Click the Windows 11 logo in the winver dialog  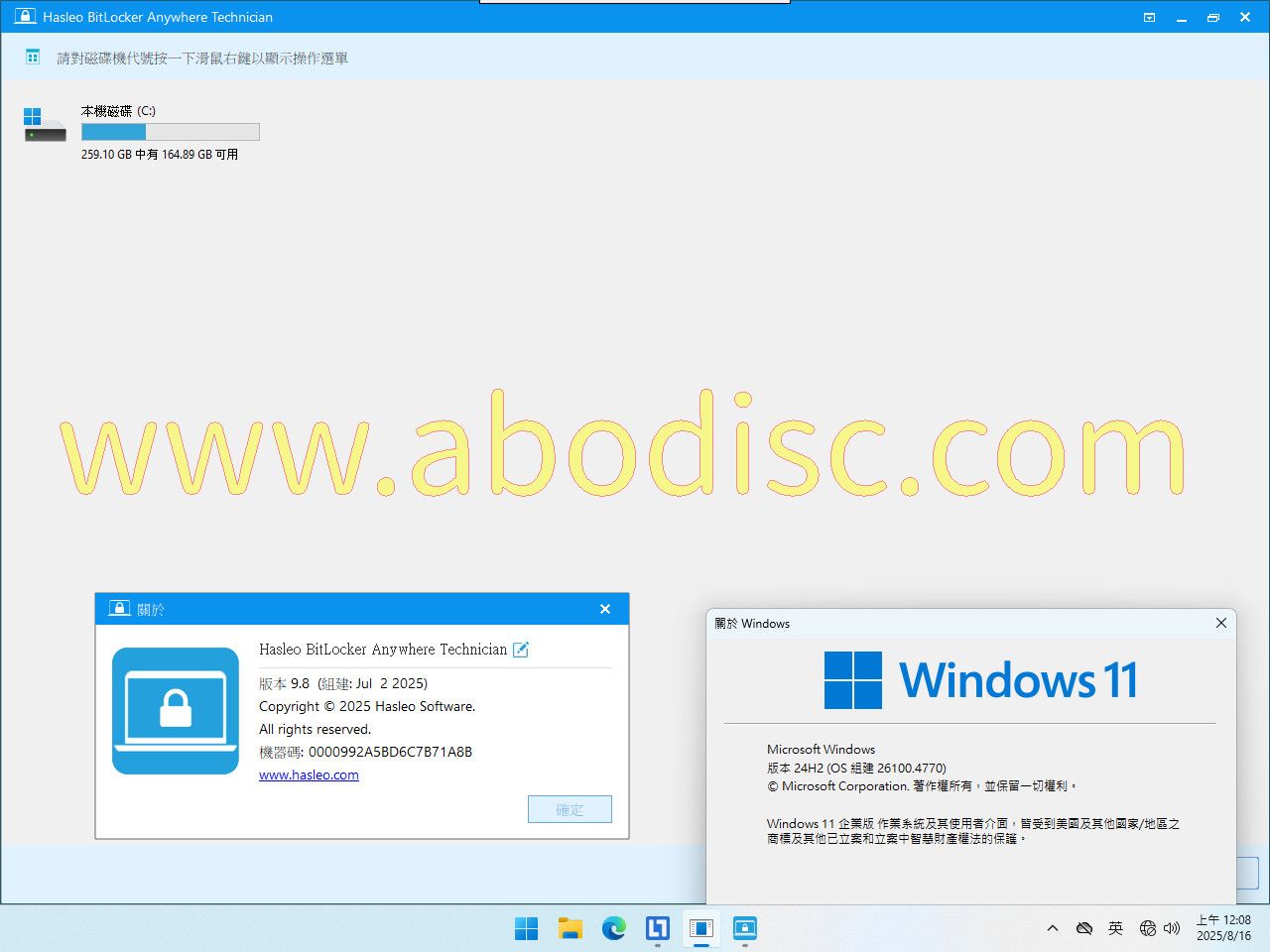click(x=980, y=680)
